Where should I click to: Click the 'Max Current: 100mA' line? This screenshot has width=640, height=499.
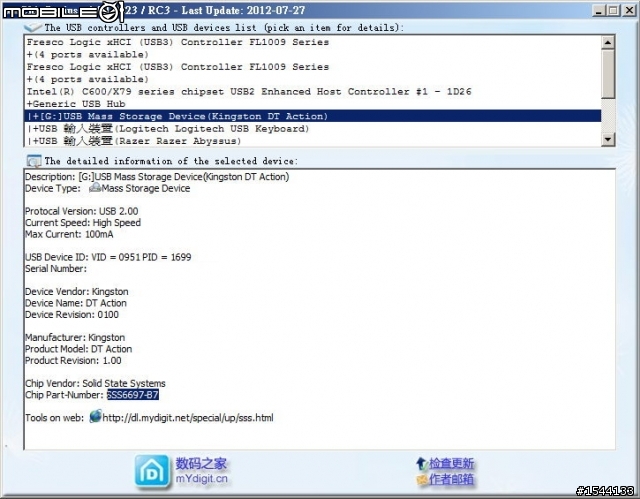click(x=69, y=234)
